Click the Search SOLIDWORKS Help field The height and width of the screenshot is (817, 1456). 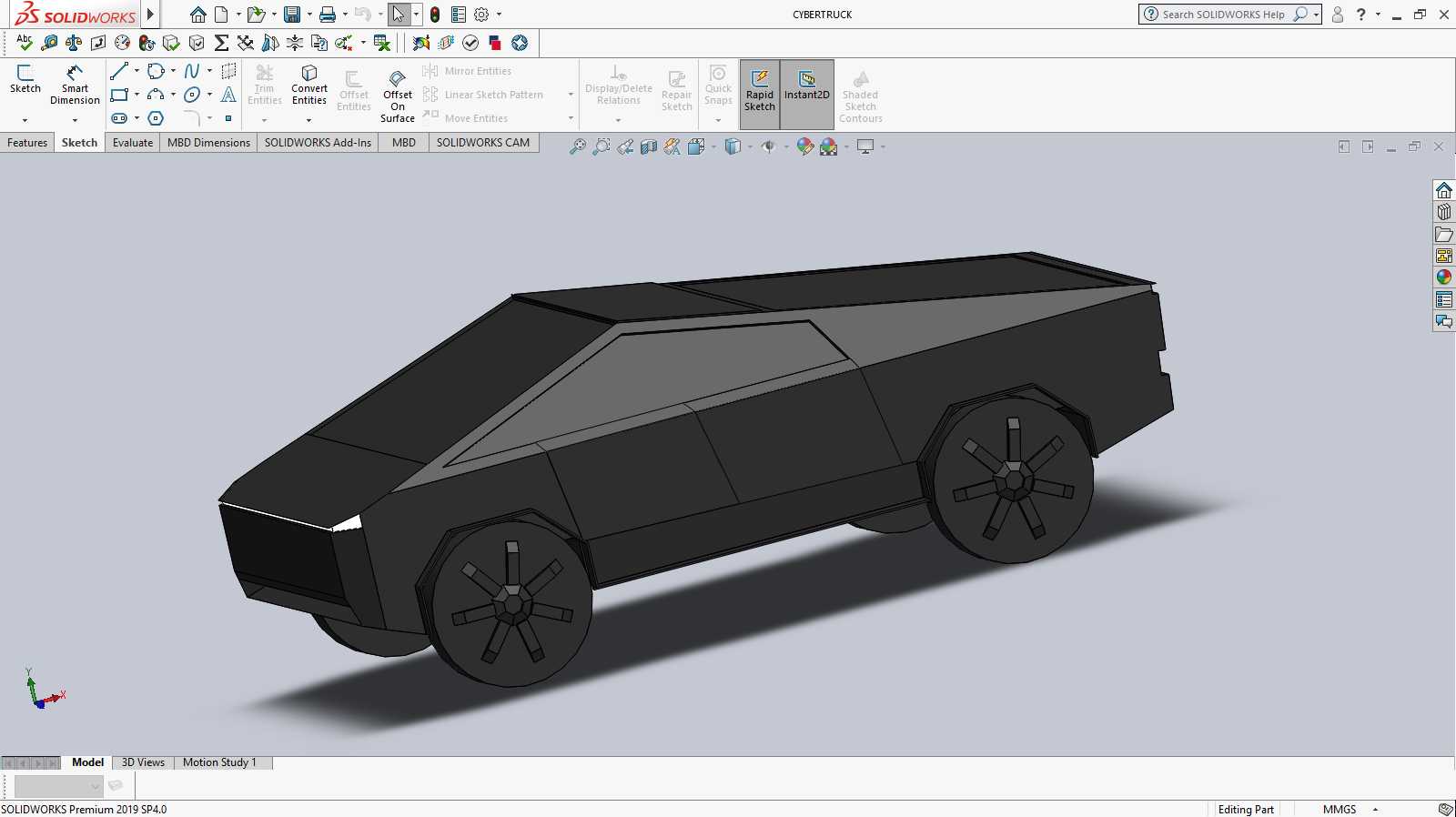click(x=1223, y=15)
